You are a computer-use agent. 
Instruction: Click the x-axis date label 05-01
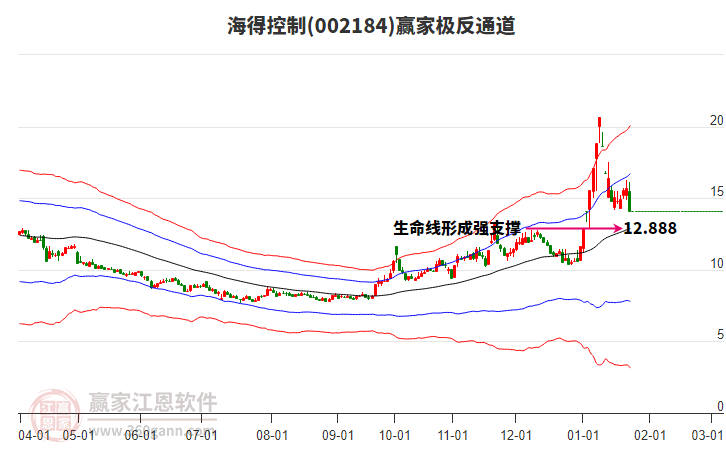coord(78,436)
